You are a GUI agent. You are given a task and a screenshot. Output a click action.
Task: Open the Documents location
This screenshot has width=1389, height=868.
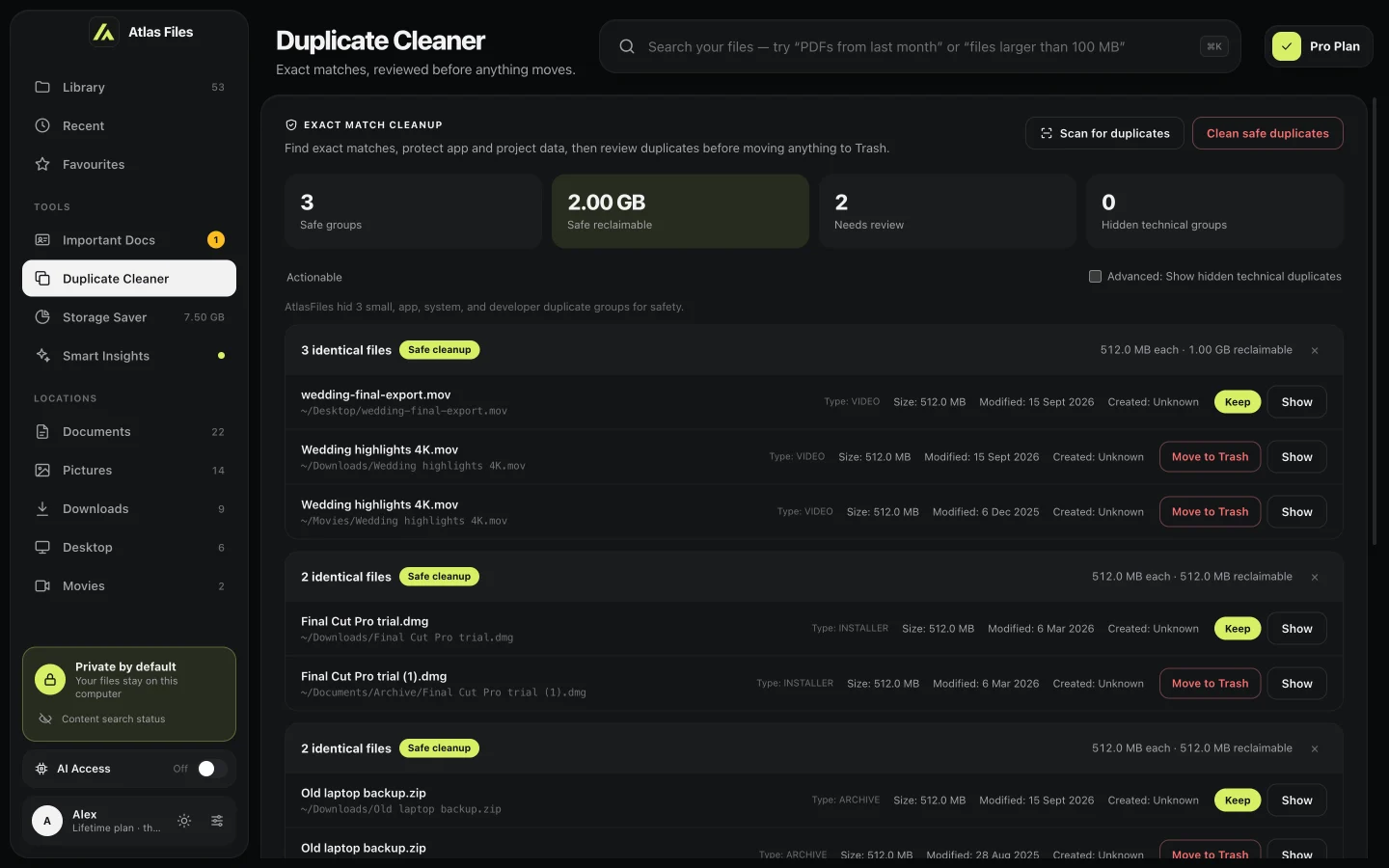click(x=129, y=432)
